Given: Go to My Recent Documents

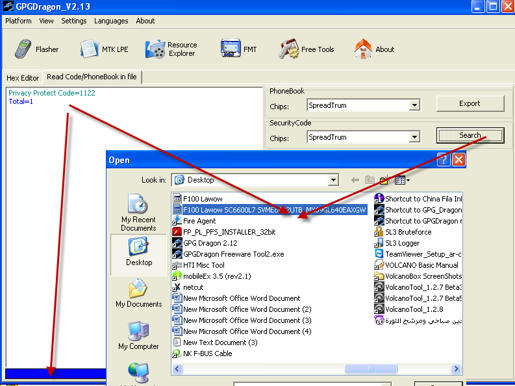Looking at the screenshot, I should (138, 212).
